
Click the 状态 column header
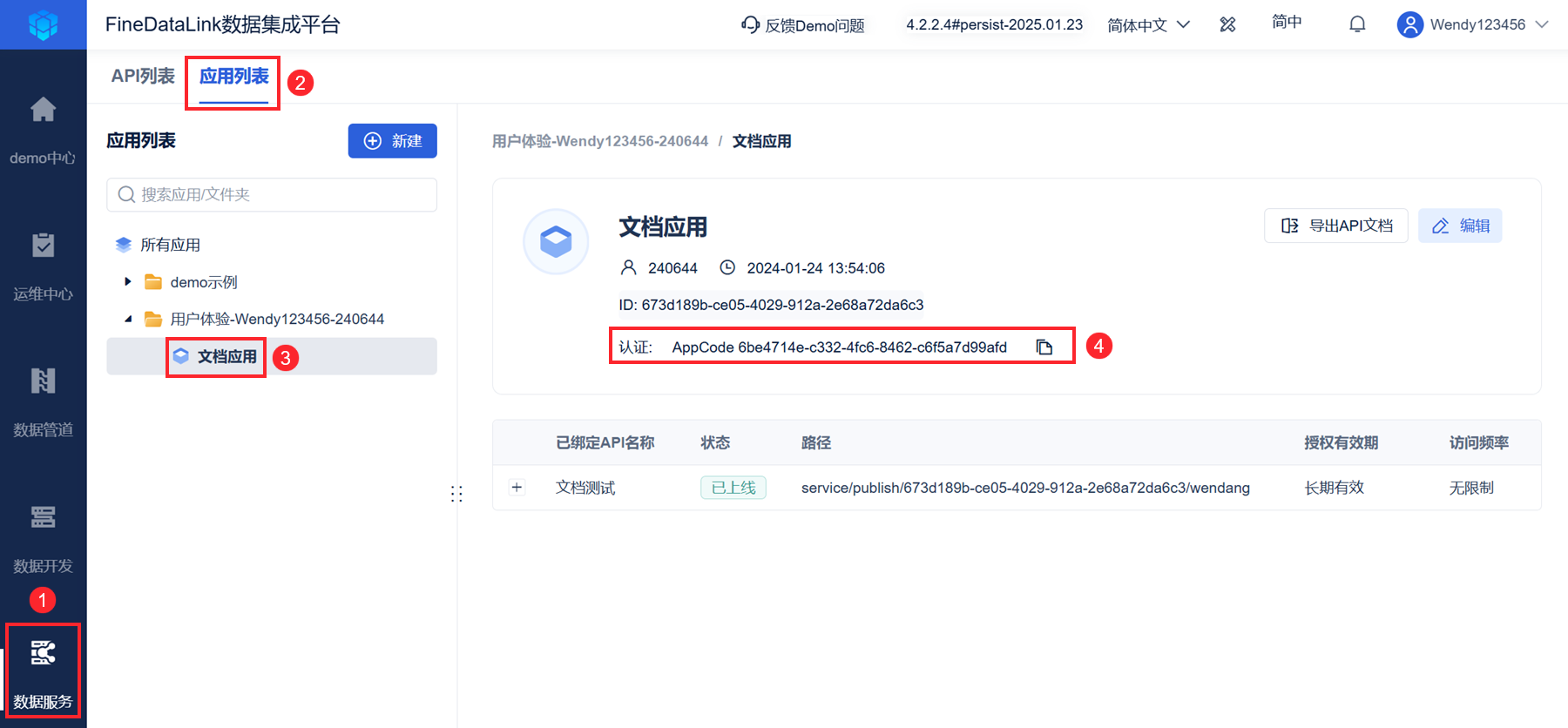[715, 442]
